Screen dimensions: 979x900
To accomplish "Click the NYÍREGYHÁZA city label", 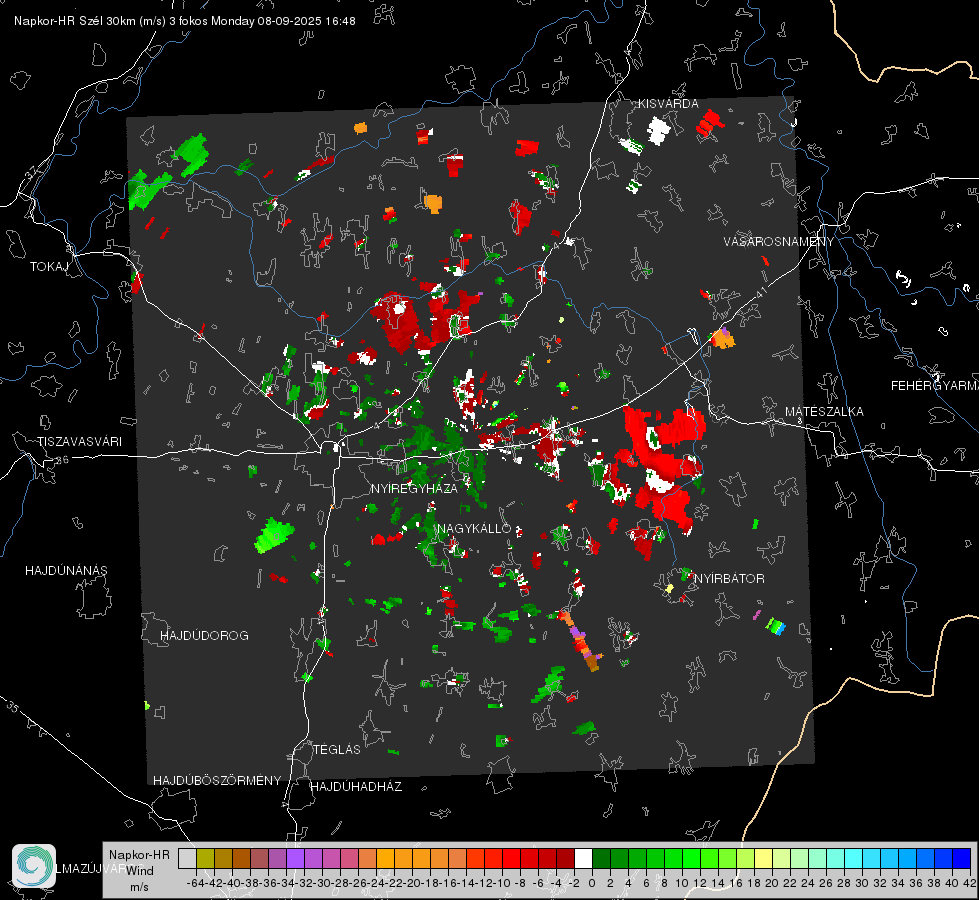I will point(414,488).
